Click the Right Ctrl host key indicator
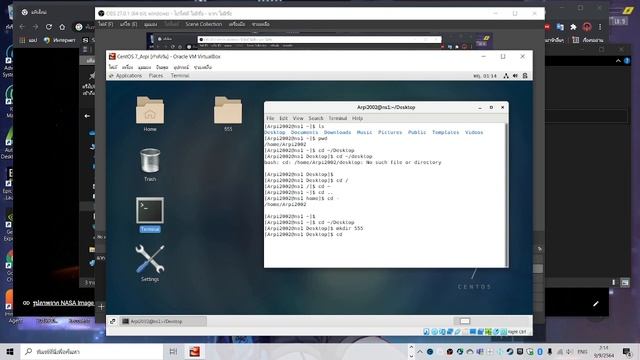 tap(517, 332)
